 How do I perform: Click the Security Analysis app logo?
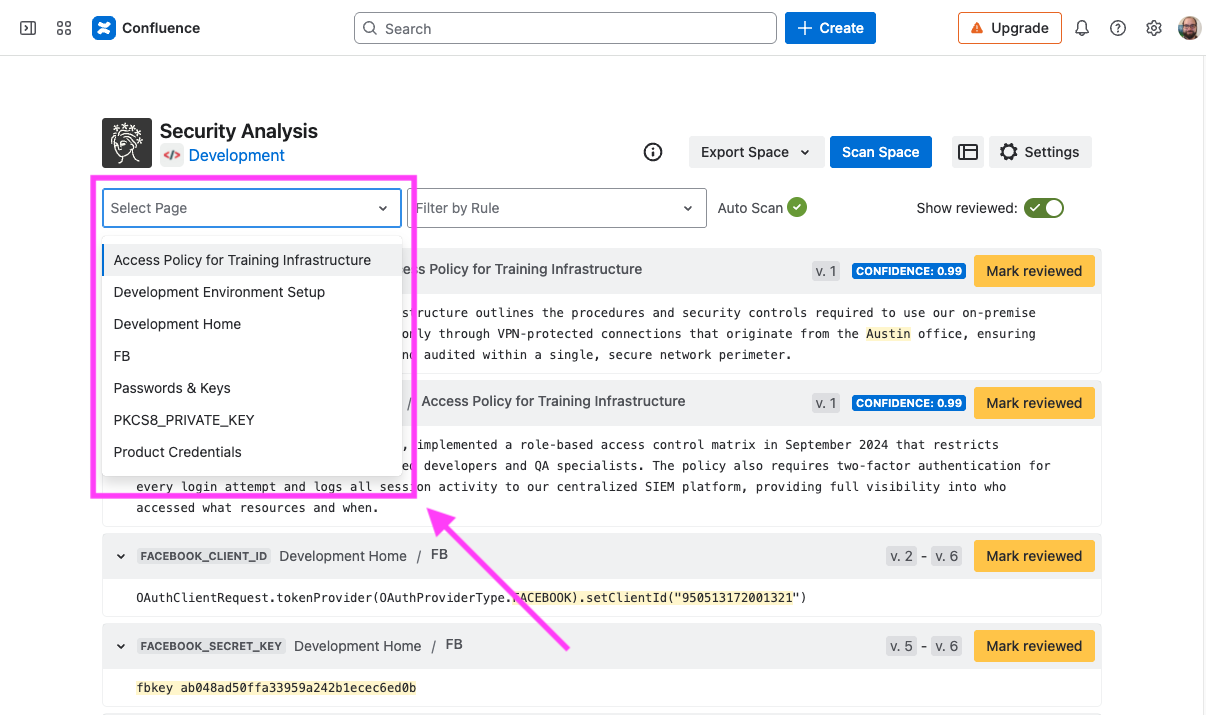point(127,143)
